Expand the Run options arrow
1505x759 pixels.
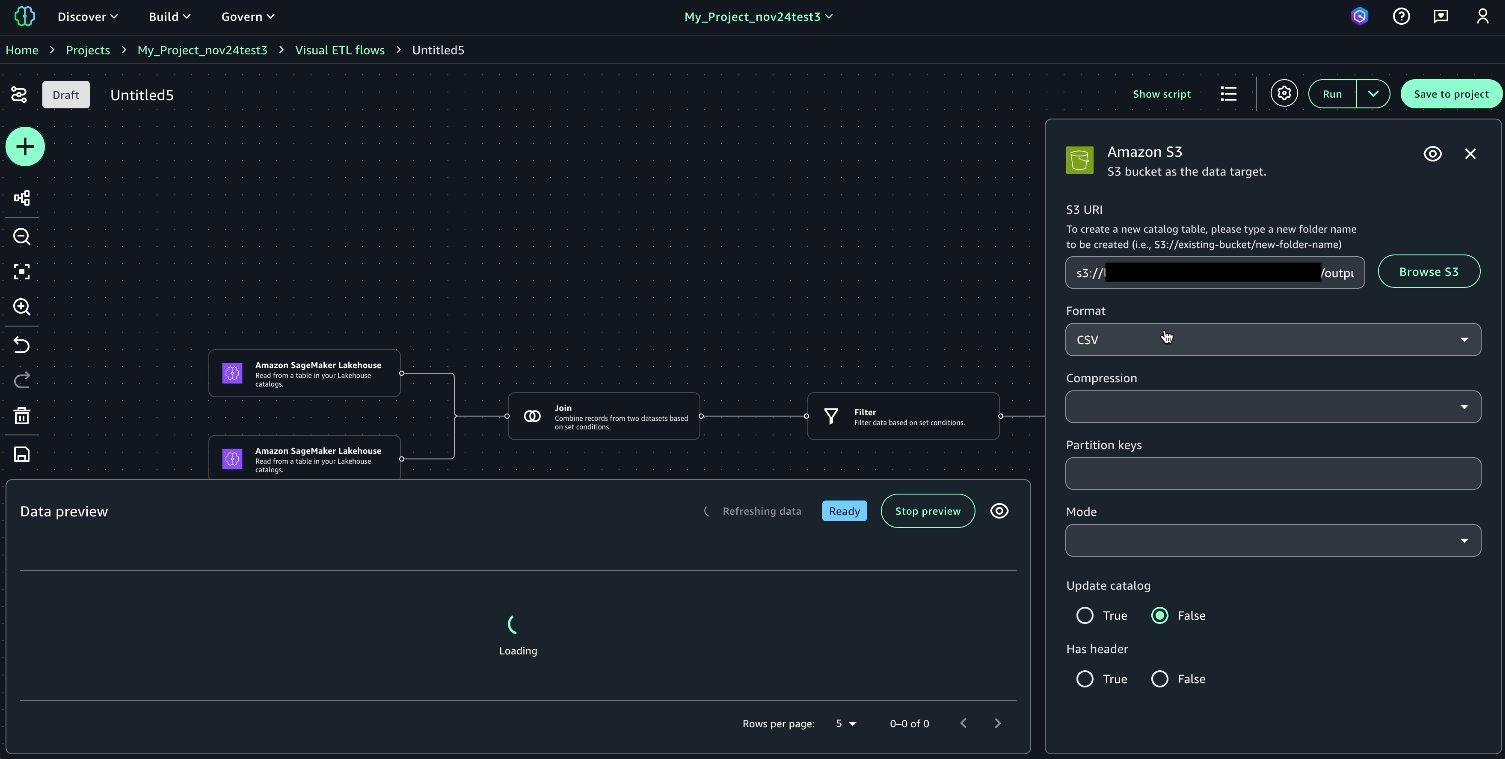pyautogui.click(x=1373, y=94)
